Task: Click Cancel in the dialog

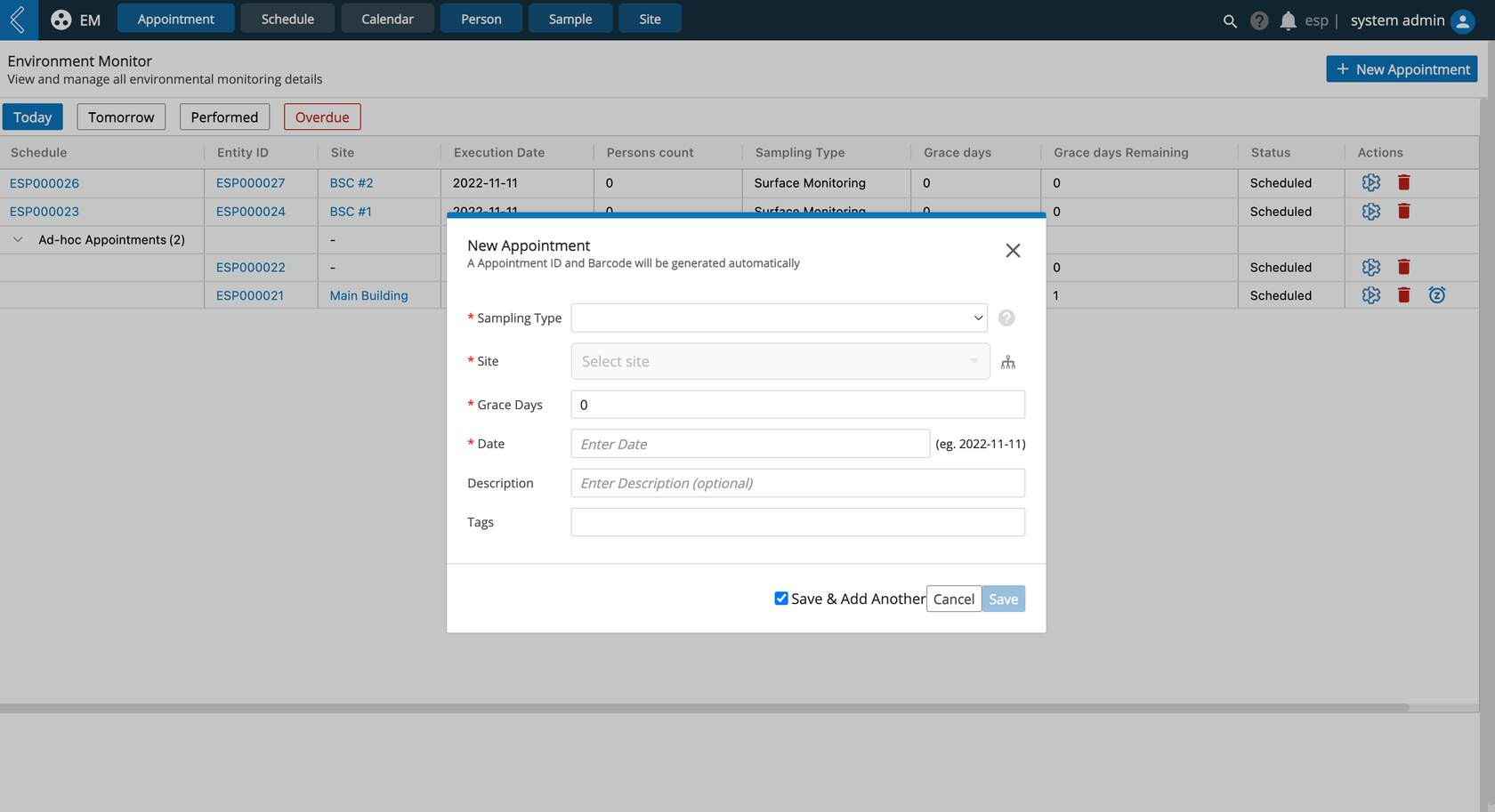Action: click(954, 599)
